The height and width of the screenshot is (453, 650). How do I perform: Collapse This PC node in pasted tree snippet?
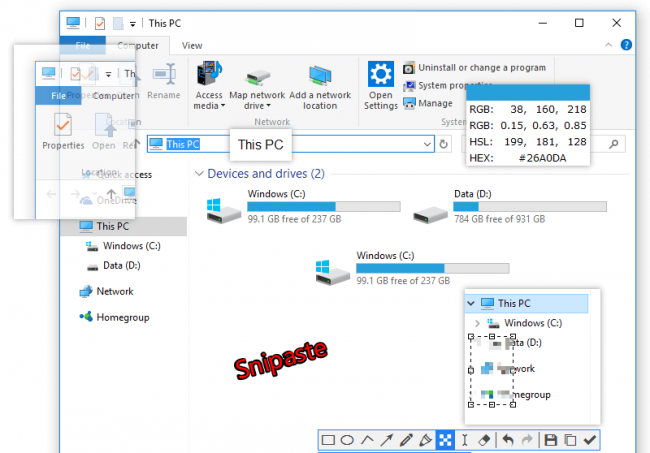pyautogui.click(x=471, y=303)
